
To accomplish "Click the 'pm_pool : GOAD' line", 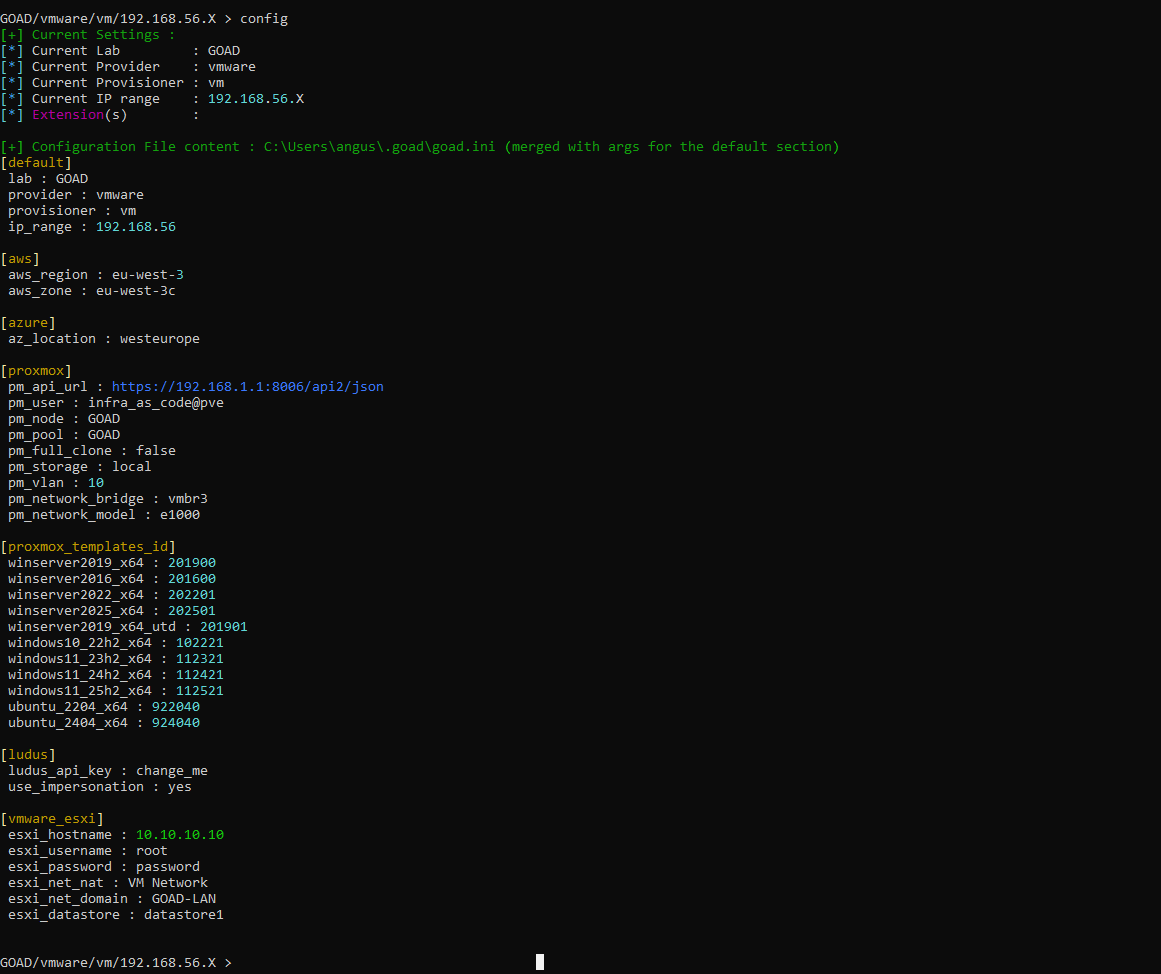I will click(64, 435).
